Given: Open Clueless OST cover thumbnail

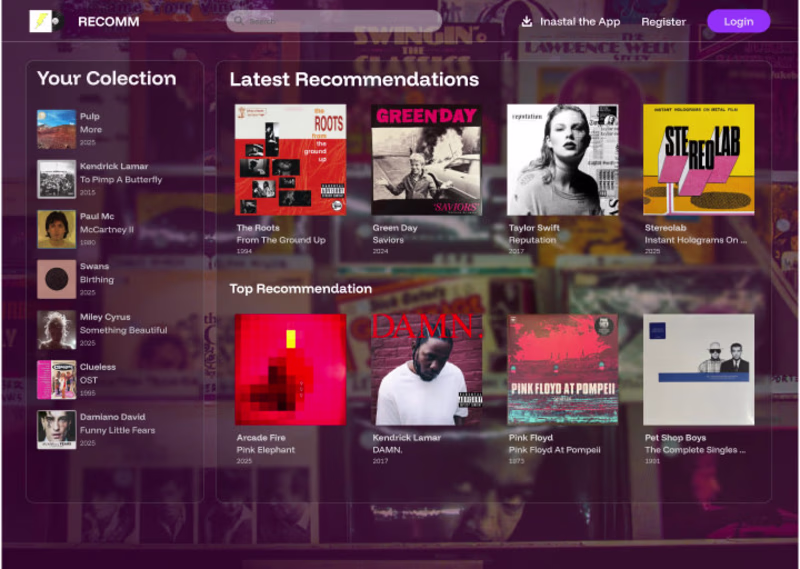Looking at the screenshot, I should click(x=57, y=380).
